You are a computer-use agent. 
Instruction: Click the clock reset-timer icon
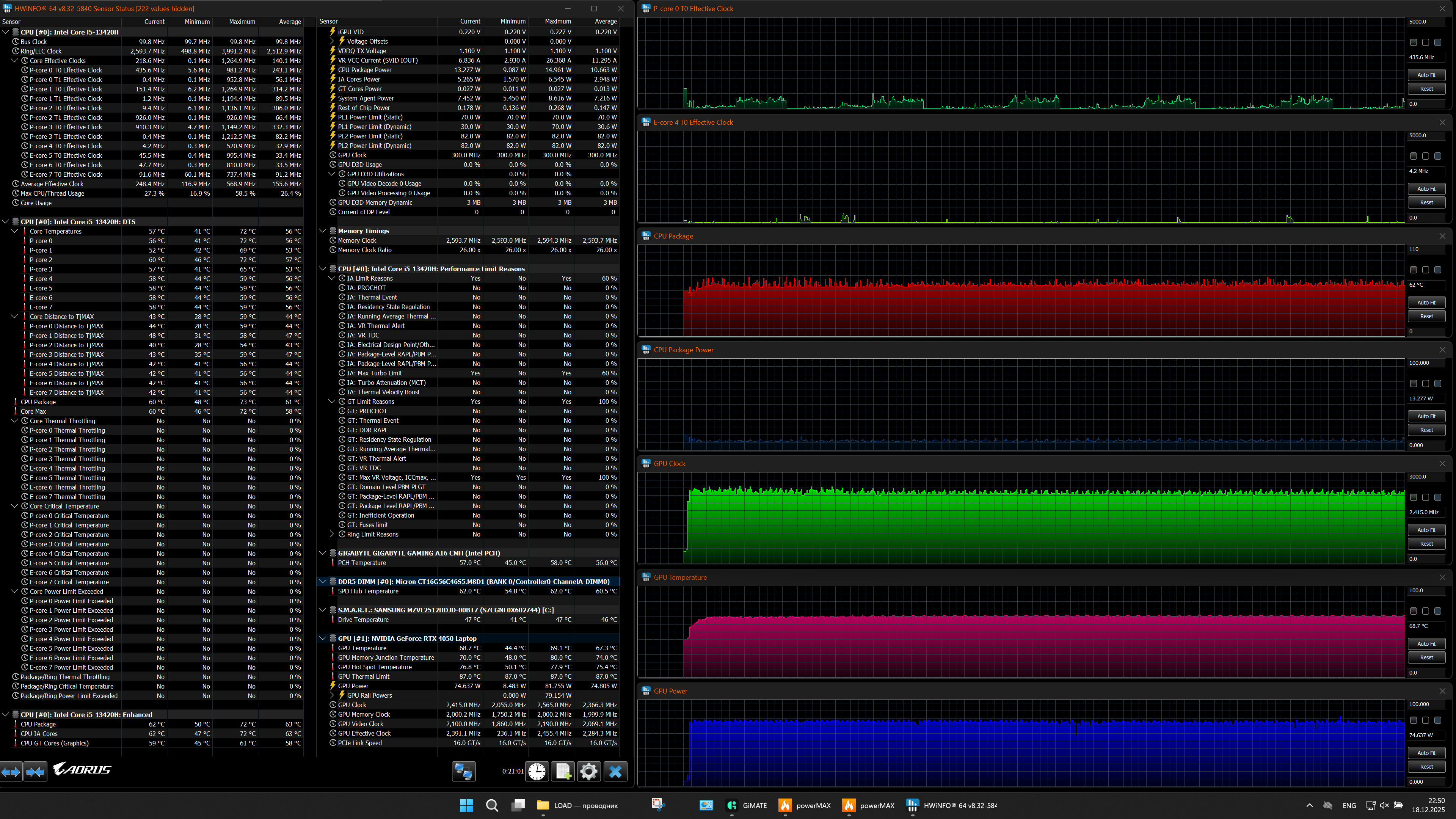[537, 772]
